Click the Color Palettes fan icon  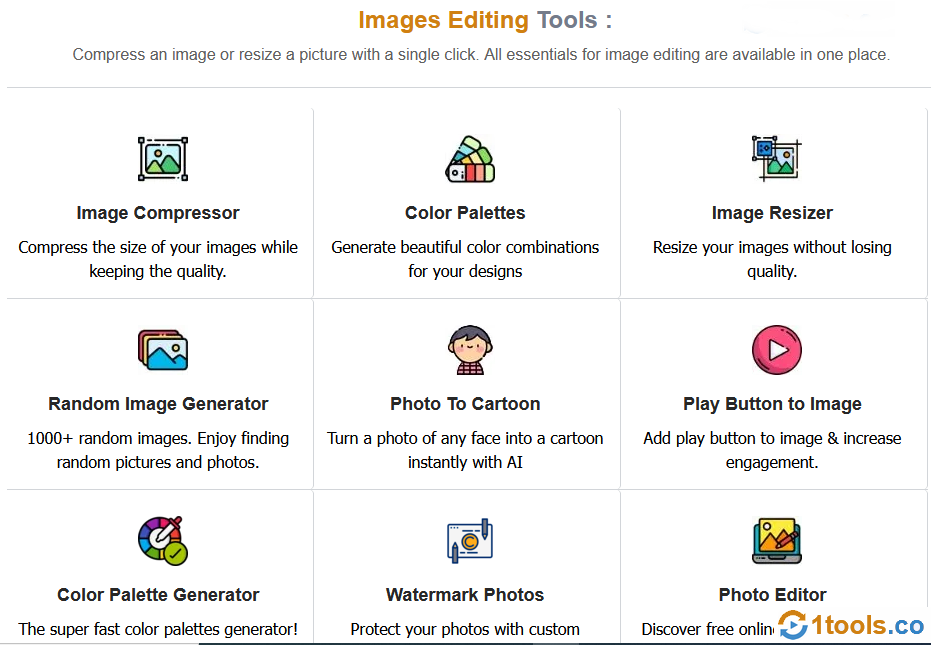pos(469,160)
